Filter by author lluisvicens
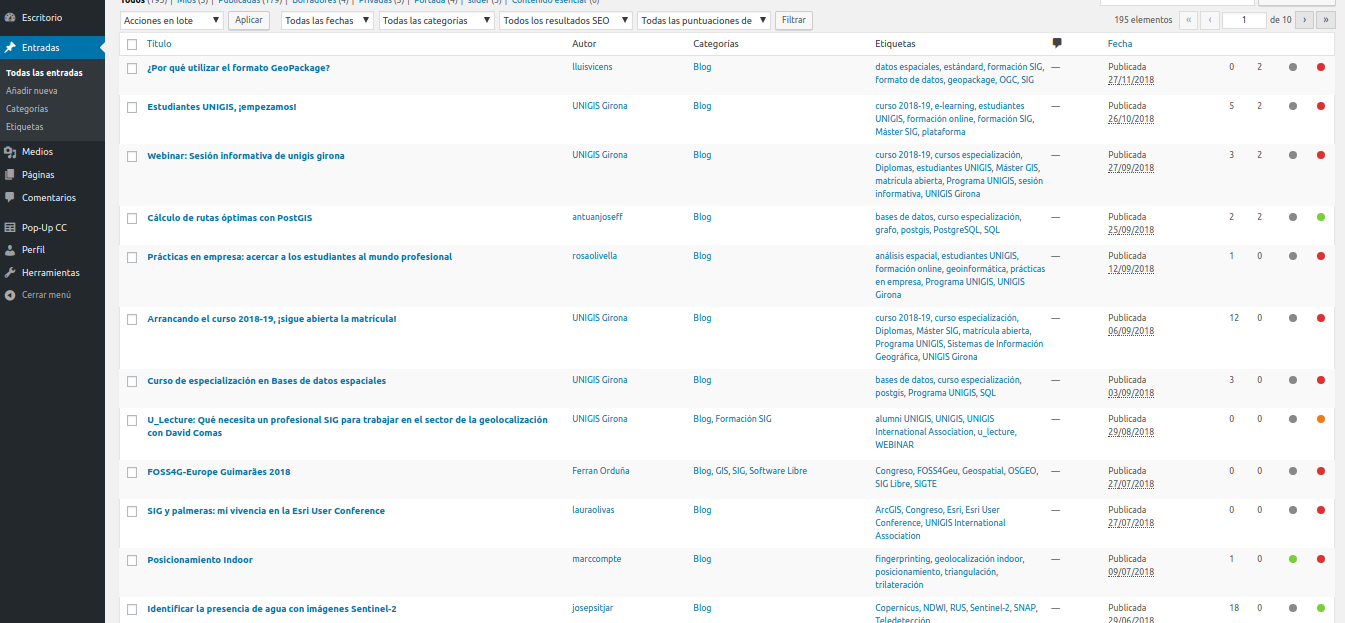This screenshot has height=623, width=1345. [x=594, y=67]
